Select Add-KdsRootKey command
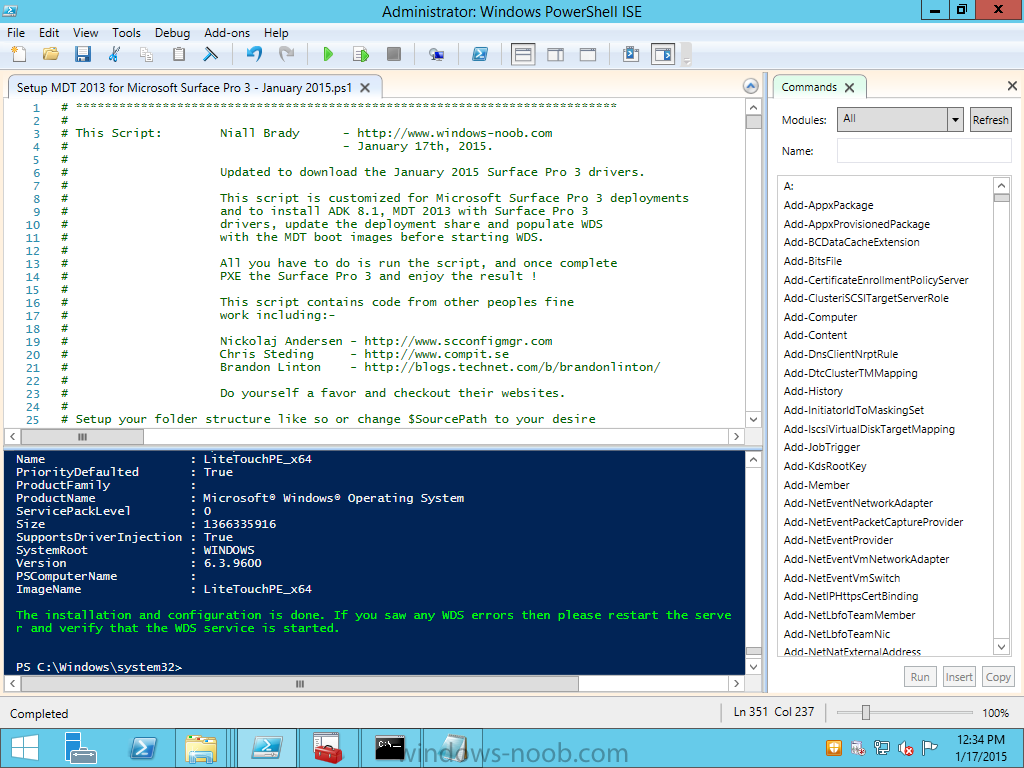Screen dimensions: 1024x768 825,466
